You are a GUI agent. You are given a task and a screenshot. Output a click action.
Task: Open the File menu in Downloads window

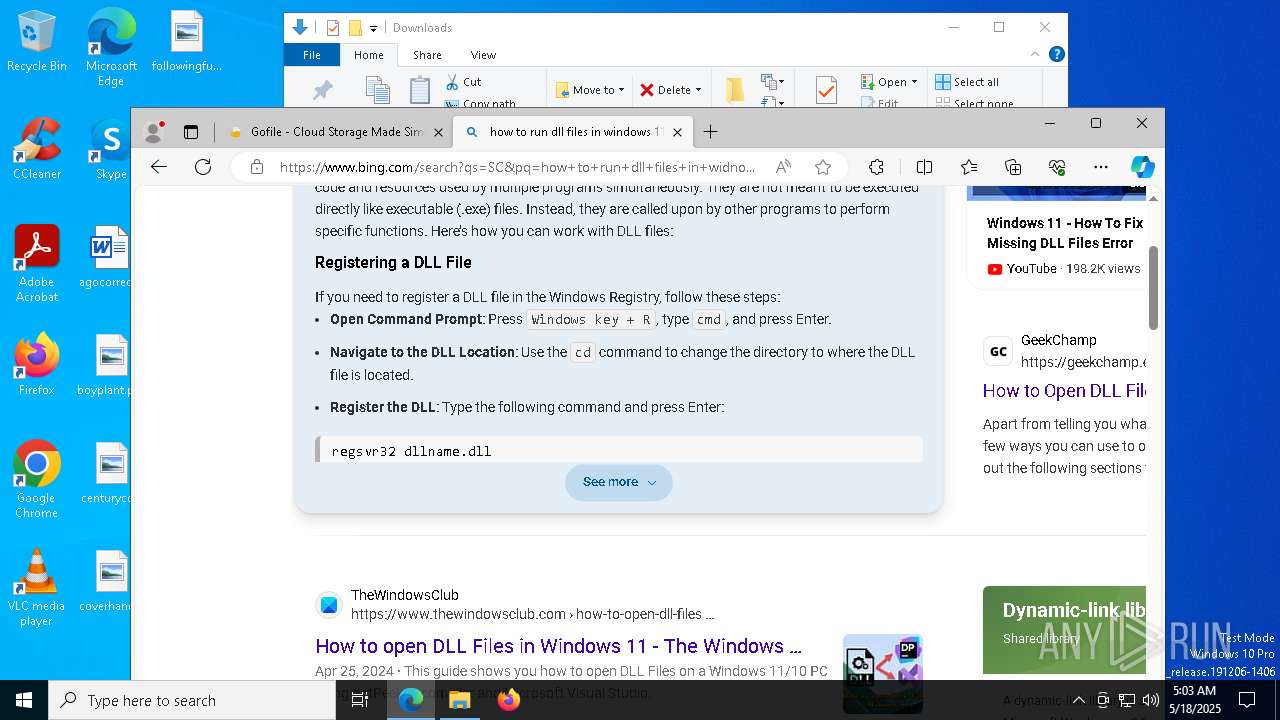tap(312, 55)
